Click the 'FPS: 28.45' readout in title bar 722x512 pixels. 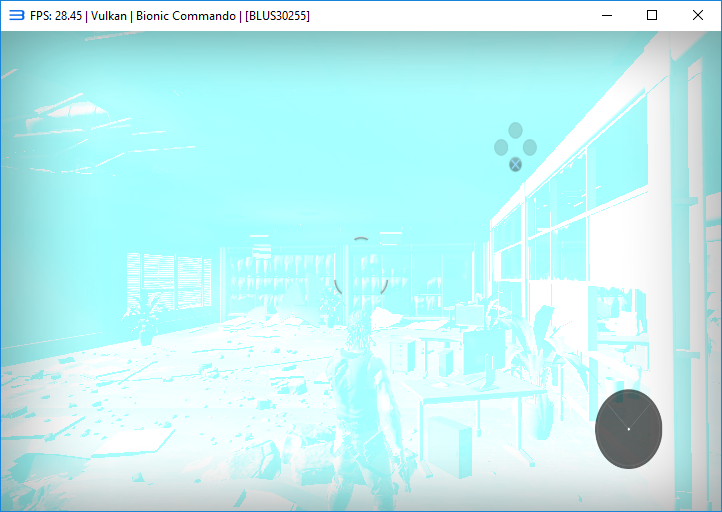point(56,16)
